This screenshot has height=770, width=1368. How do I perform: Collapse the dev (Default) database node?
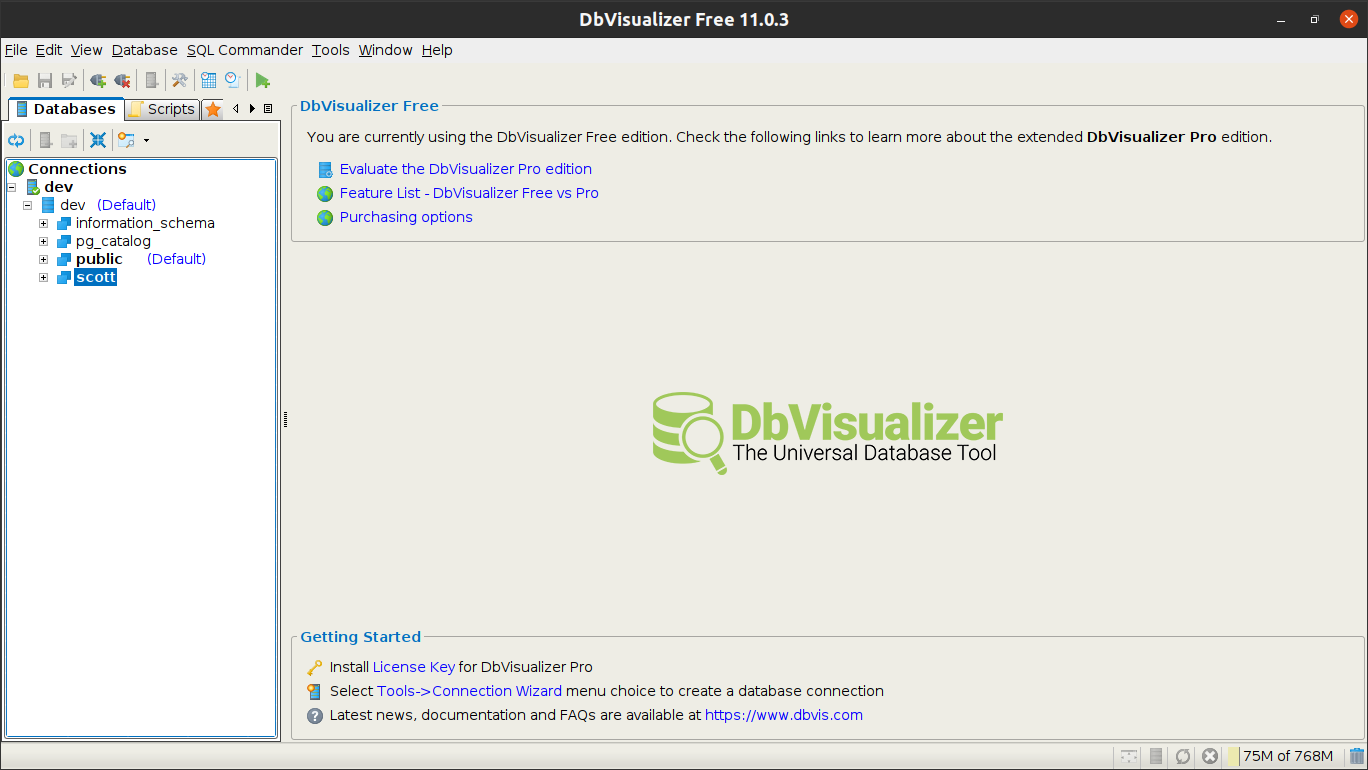pos(28,205)
